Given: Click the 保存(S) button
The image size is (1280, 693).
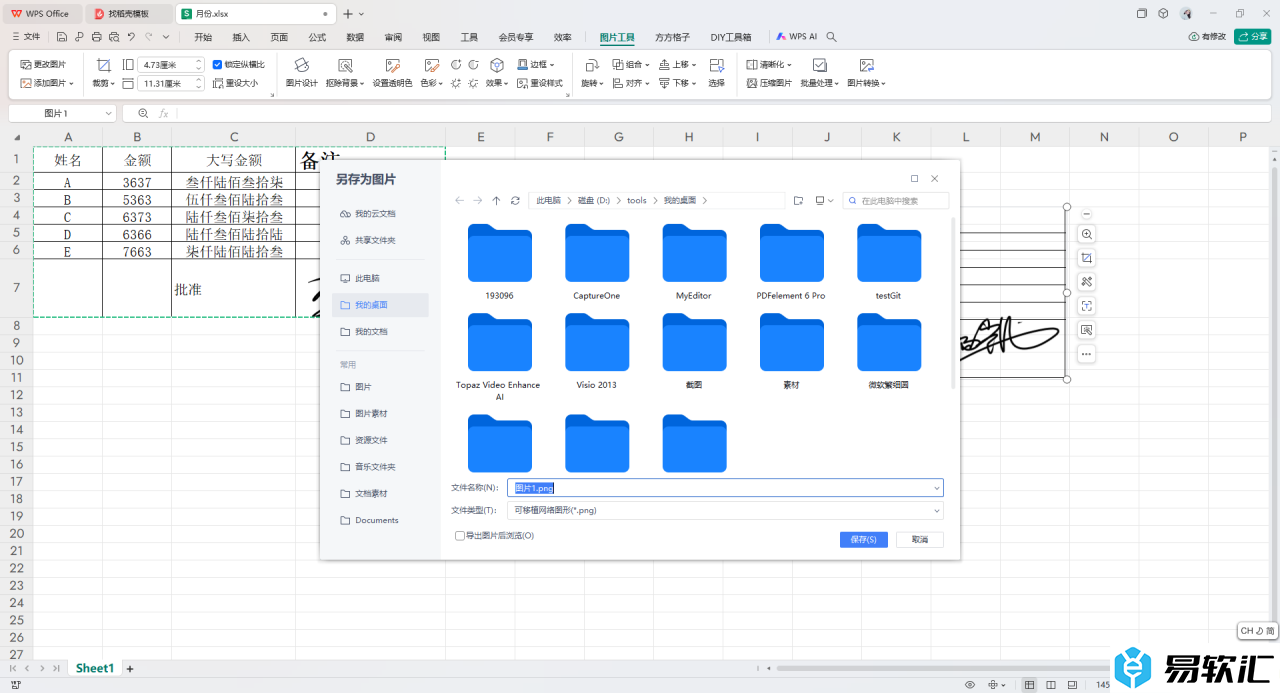Looking at the screenshot, I should pyautogui.click(x=864, y=539).
